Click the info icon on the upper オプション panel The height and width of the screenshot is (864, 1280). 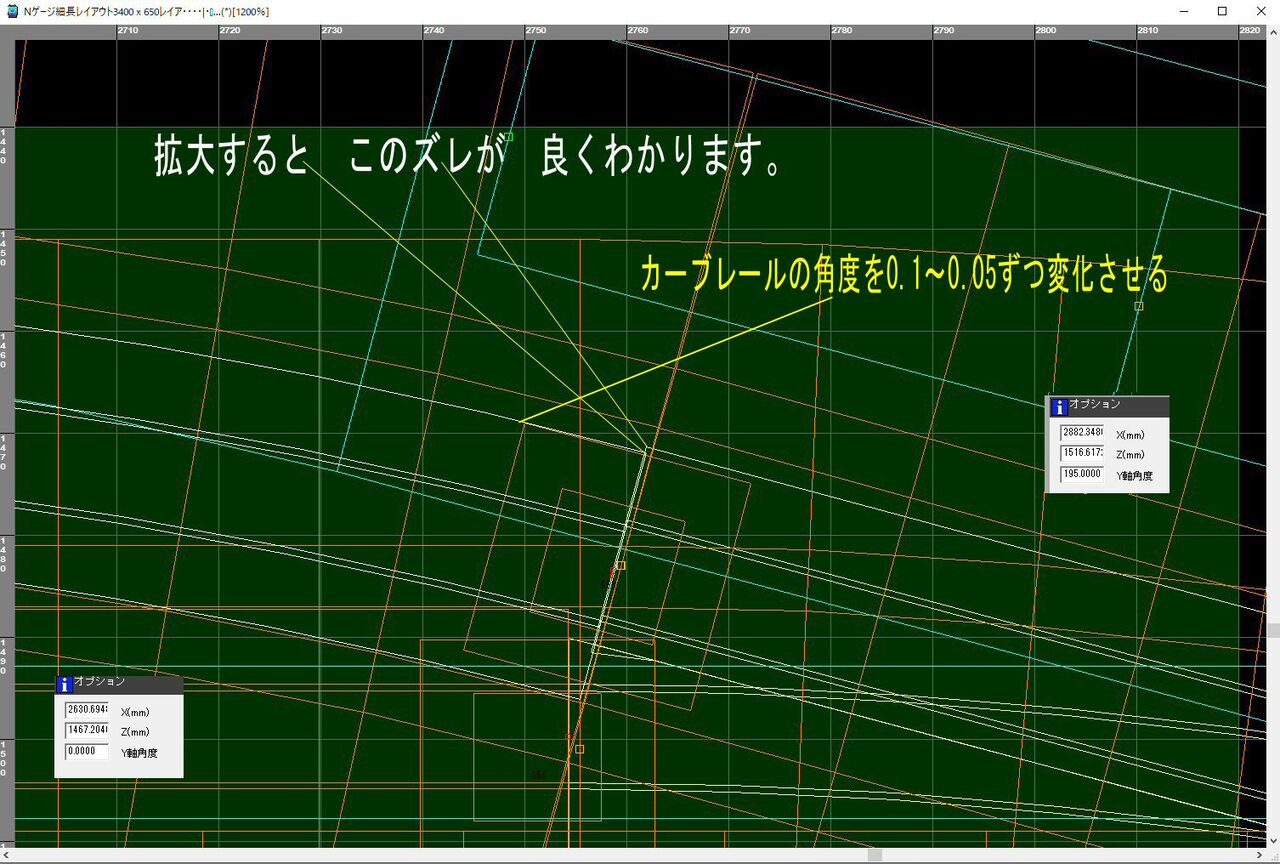(1059, 407)
